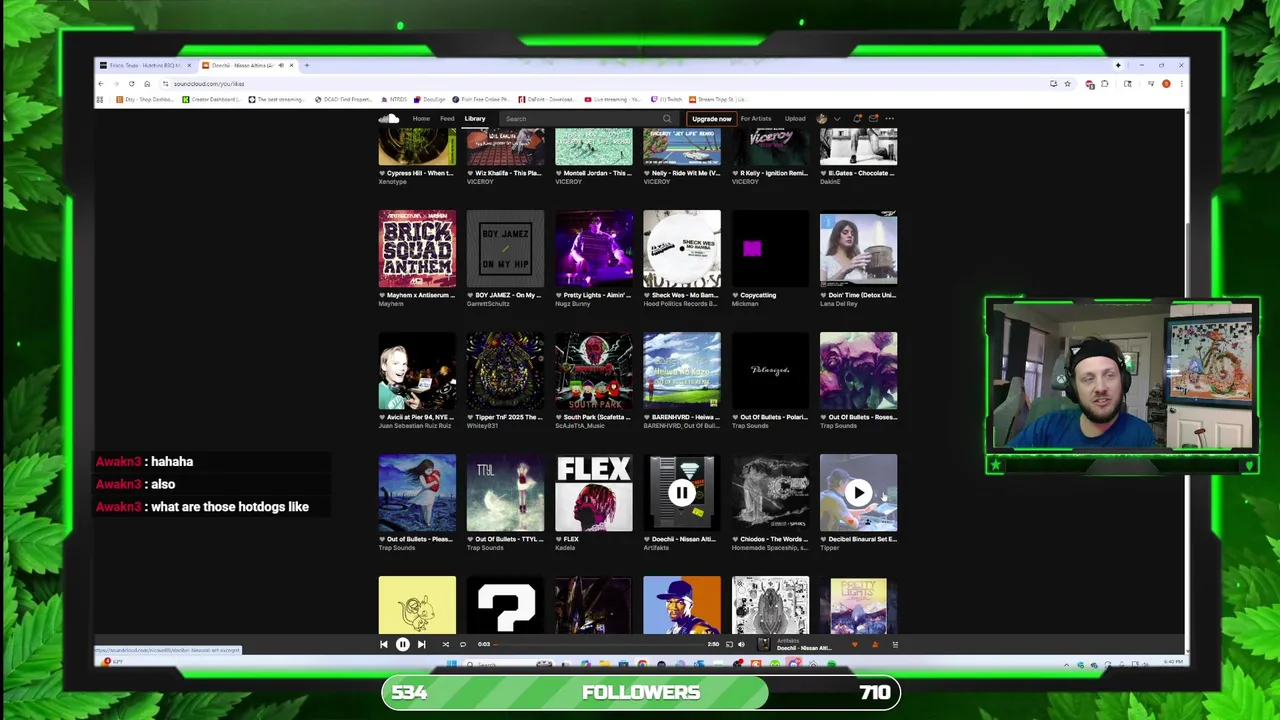The image size is (1280, 720).
Task: Seek on the track progress bar
Action: pyautogui.click(x=598, y=644)
